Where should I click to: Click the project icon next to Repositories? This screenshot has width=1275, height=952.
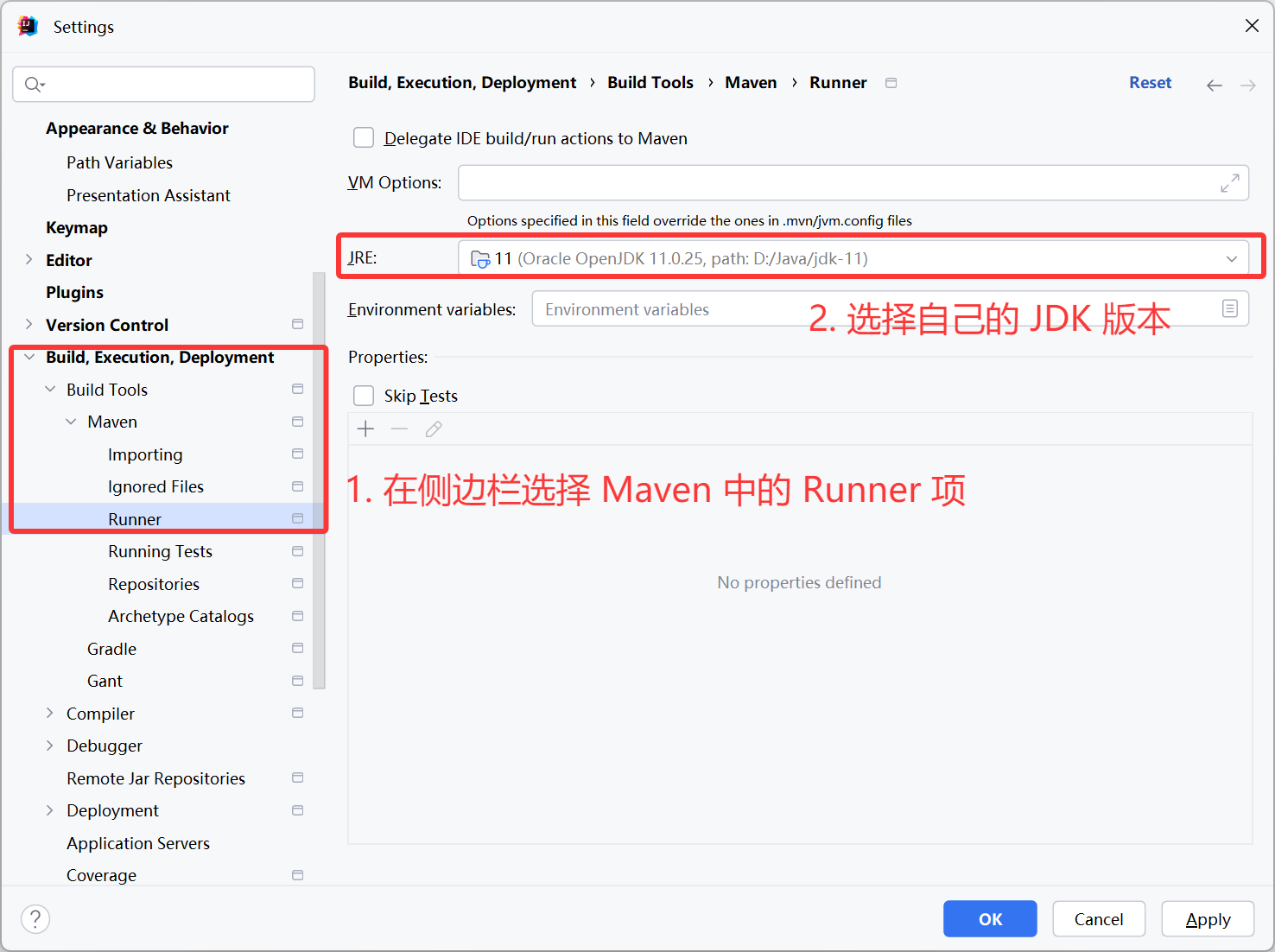pyautogui.click(x=298, y=584)
